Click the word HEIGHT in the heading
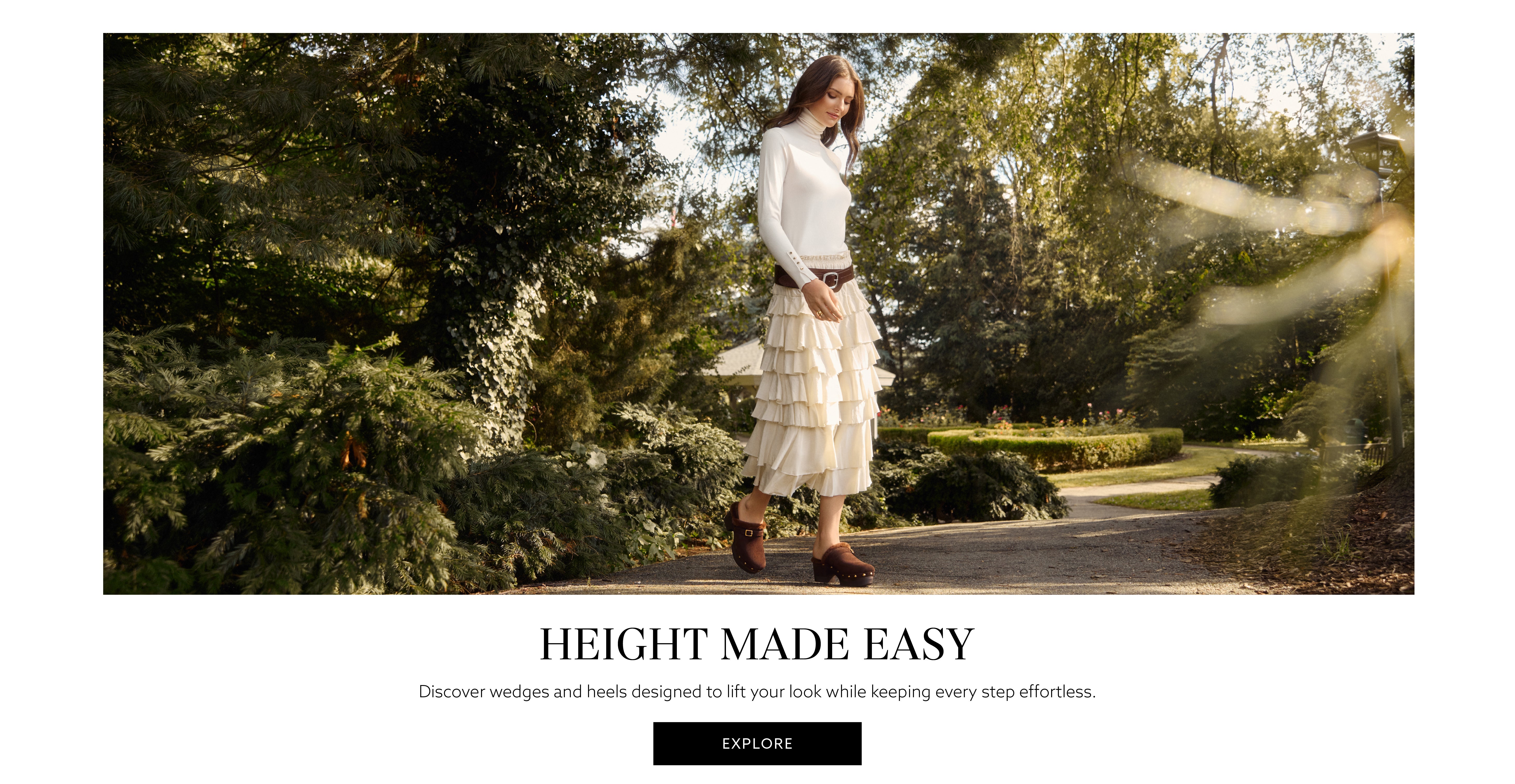Image resolution: width=1515 pixels, height=784 pixels. 623,645
